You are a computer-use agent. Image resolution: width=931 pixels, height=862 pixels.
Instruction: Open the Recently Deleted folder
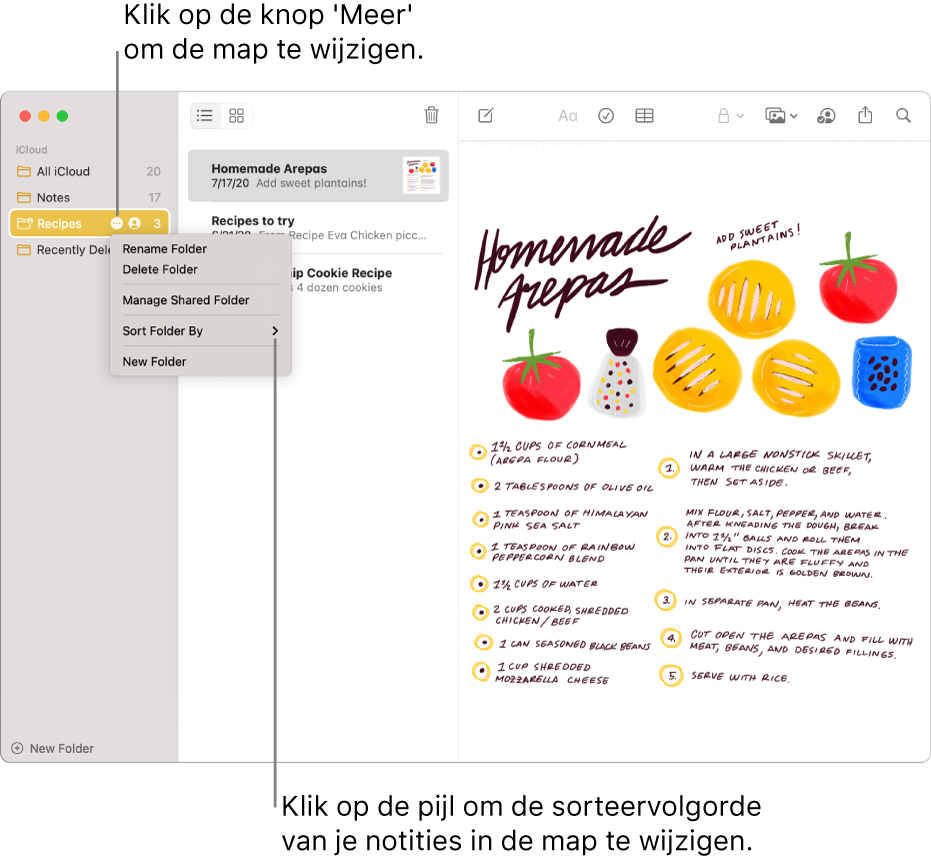tap(64, 250)
